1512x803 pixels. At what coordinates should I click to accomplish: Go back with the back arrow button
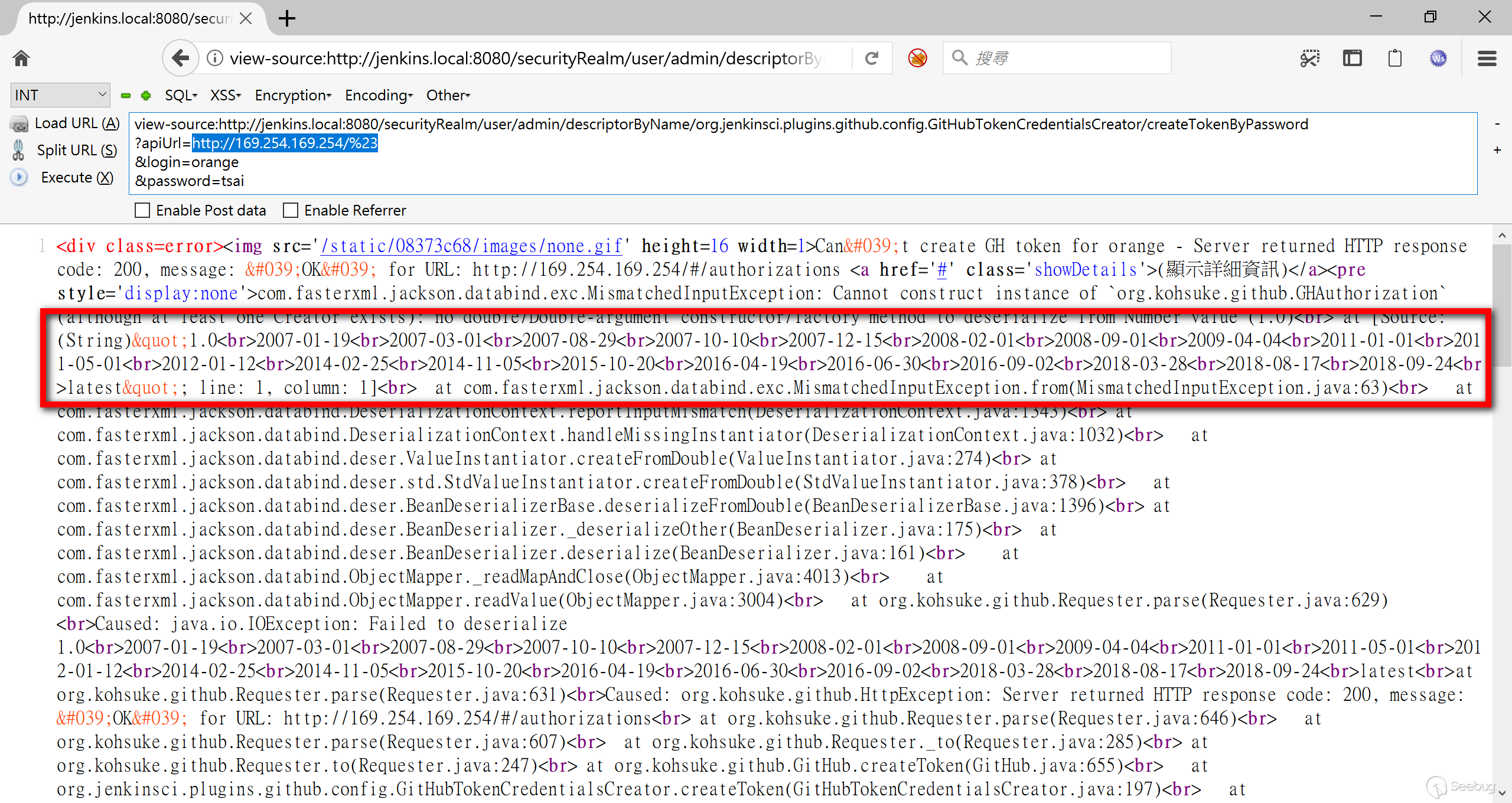[180, 58]
